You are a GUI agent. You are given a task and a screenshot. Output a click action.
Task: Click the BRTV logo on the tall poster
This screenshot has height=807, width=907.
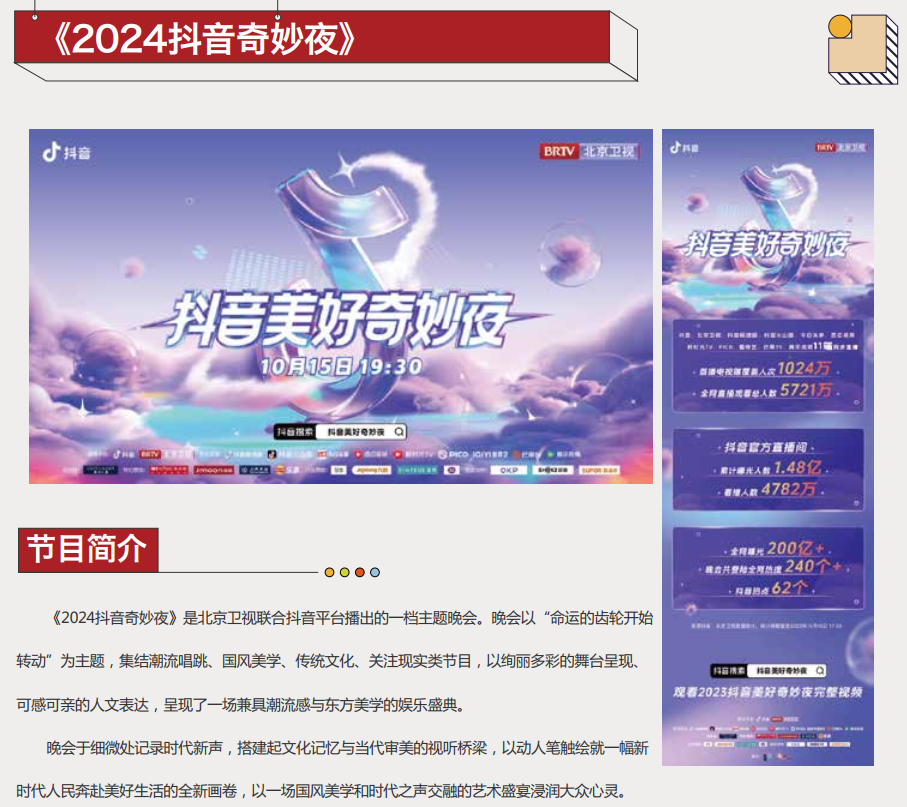click(x=840, y=148)
